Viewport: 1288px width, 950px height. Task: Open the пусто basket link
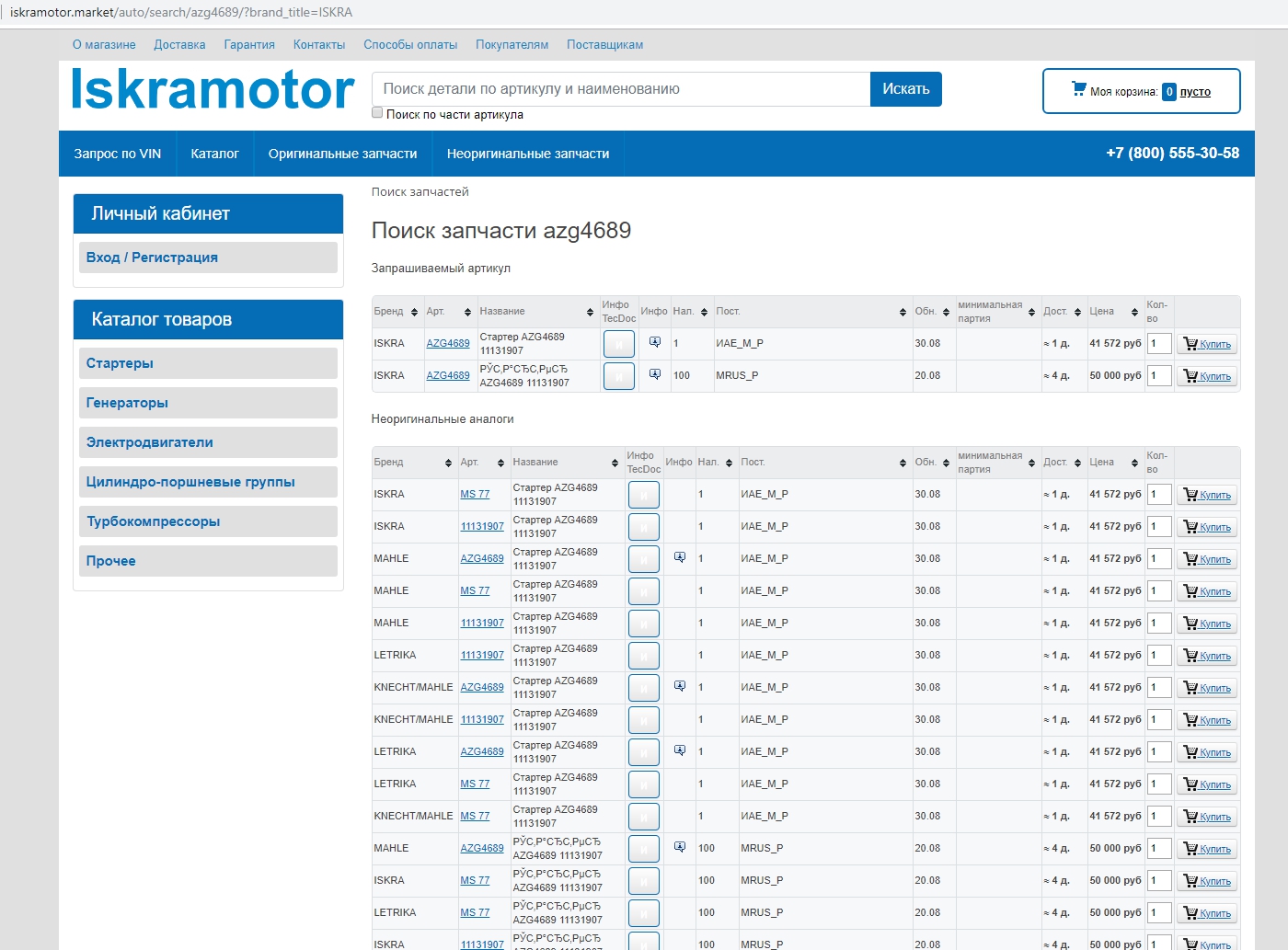(x=1195, y=92)
